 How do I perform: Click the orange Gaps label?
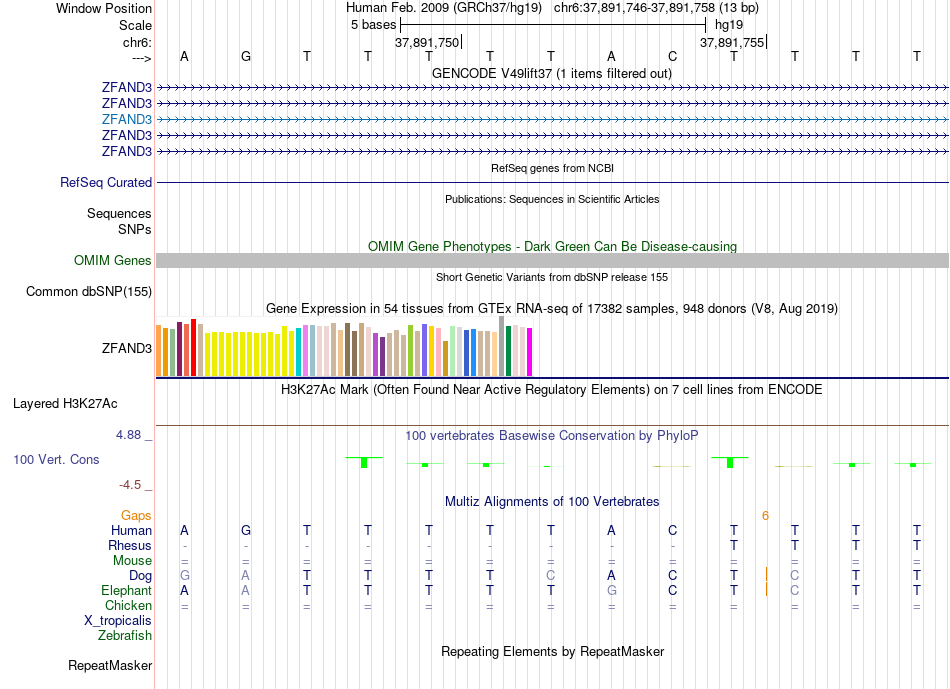coord(136,516)
